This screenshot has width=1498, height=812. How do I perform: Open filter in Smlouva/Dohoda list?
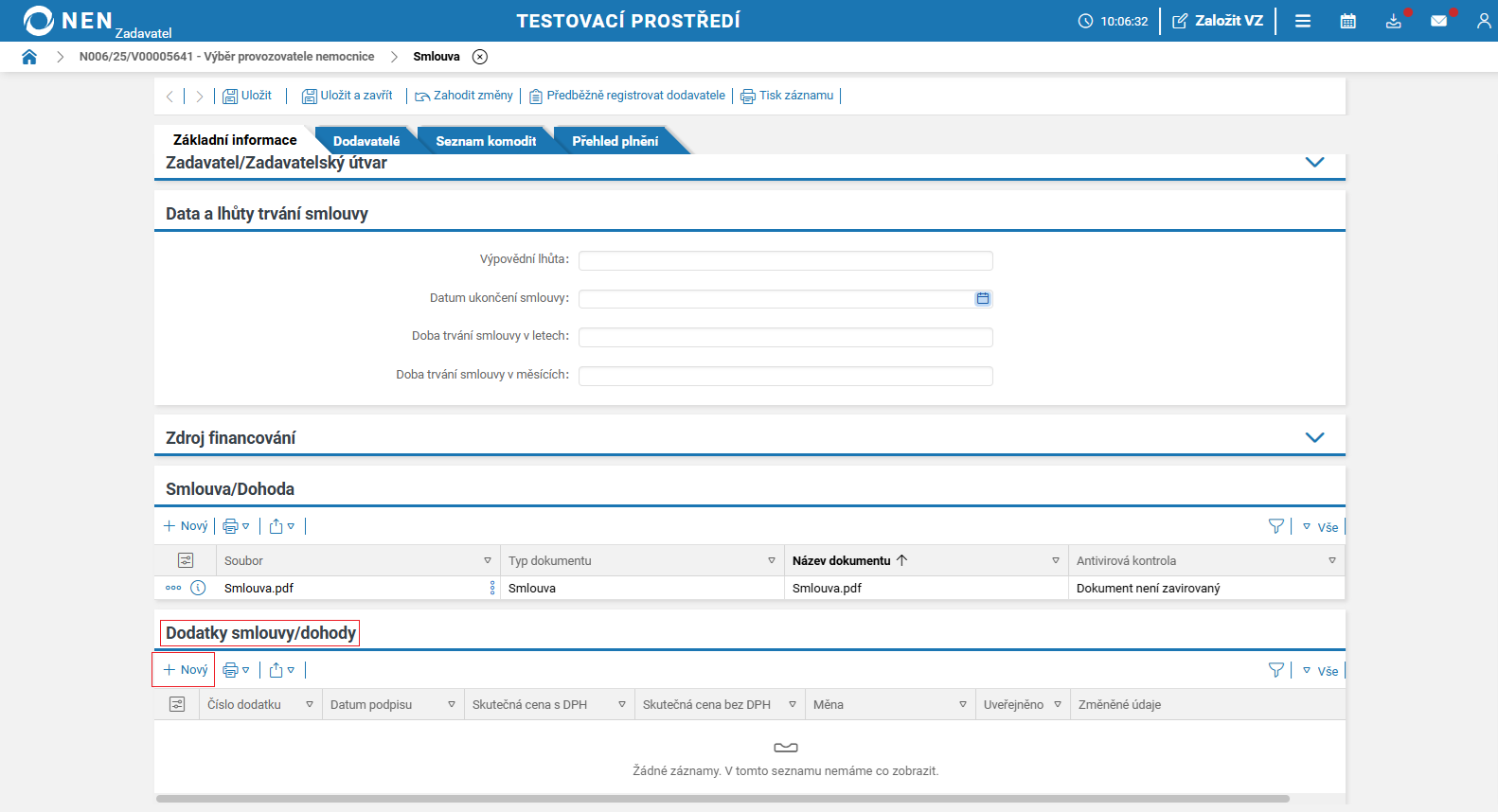click(1276, 527)
